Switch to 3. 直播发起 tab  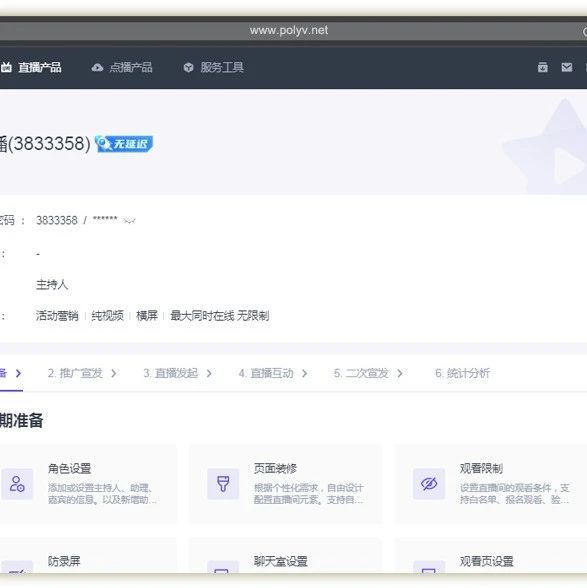170,373
